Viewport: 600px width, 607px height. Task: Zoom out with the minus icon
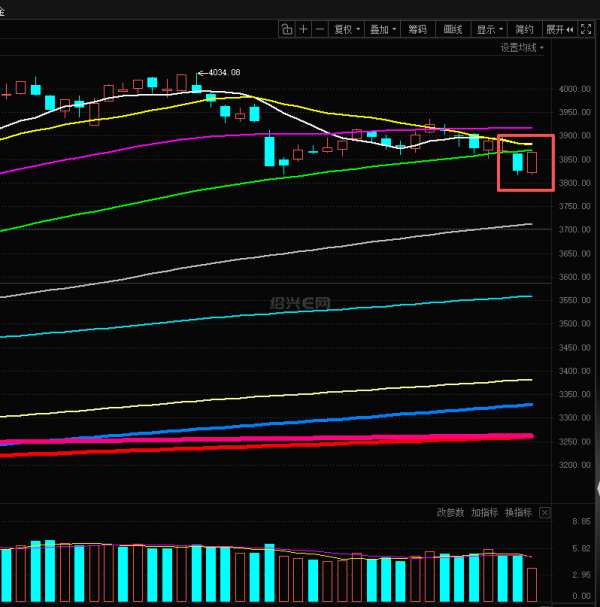319,29
